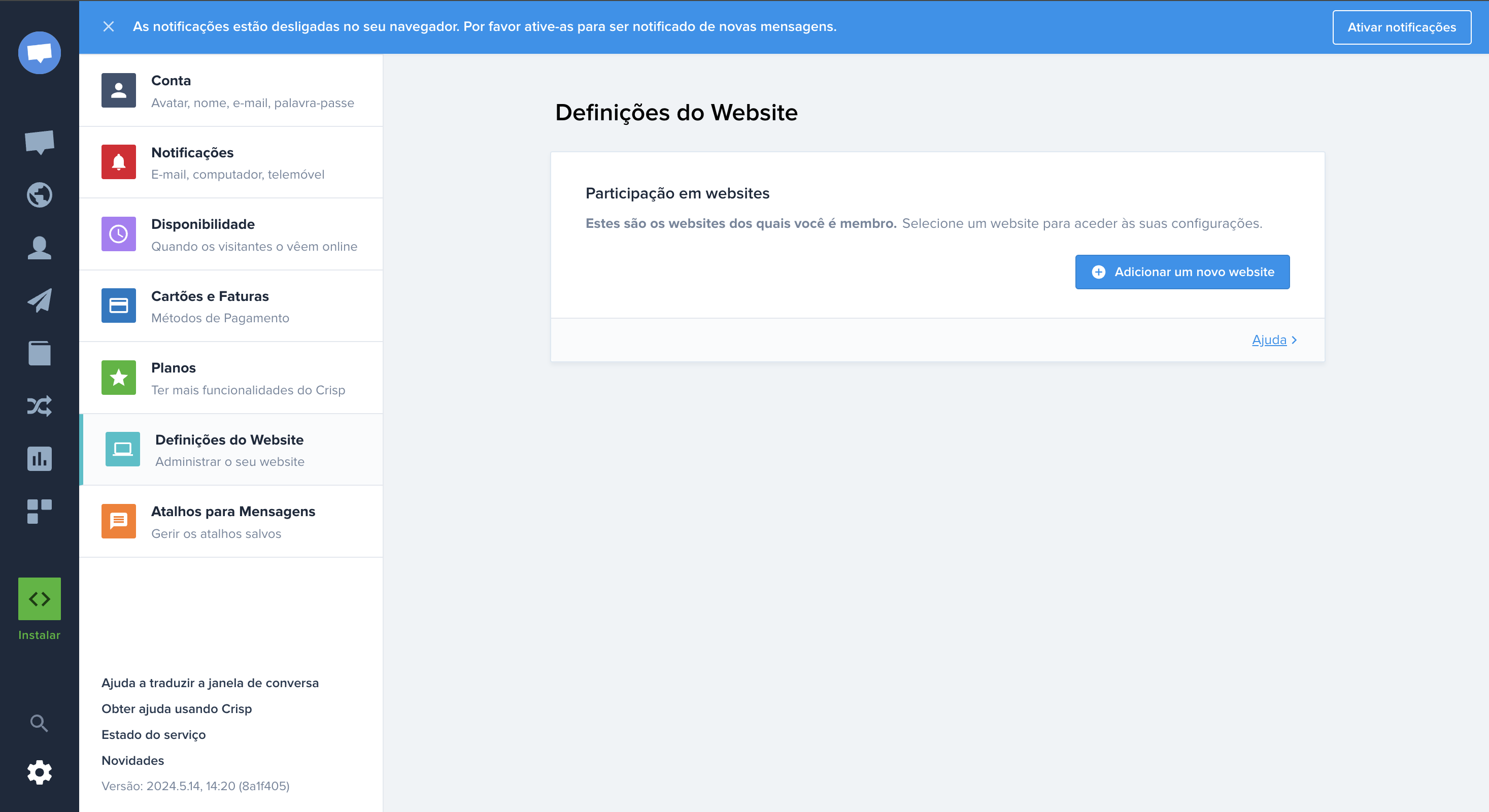Screen dimensions: 1489x812
Task: Dismiss the notifications banner with X
Action: coord(108,26)
